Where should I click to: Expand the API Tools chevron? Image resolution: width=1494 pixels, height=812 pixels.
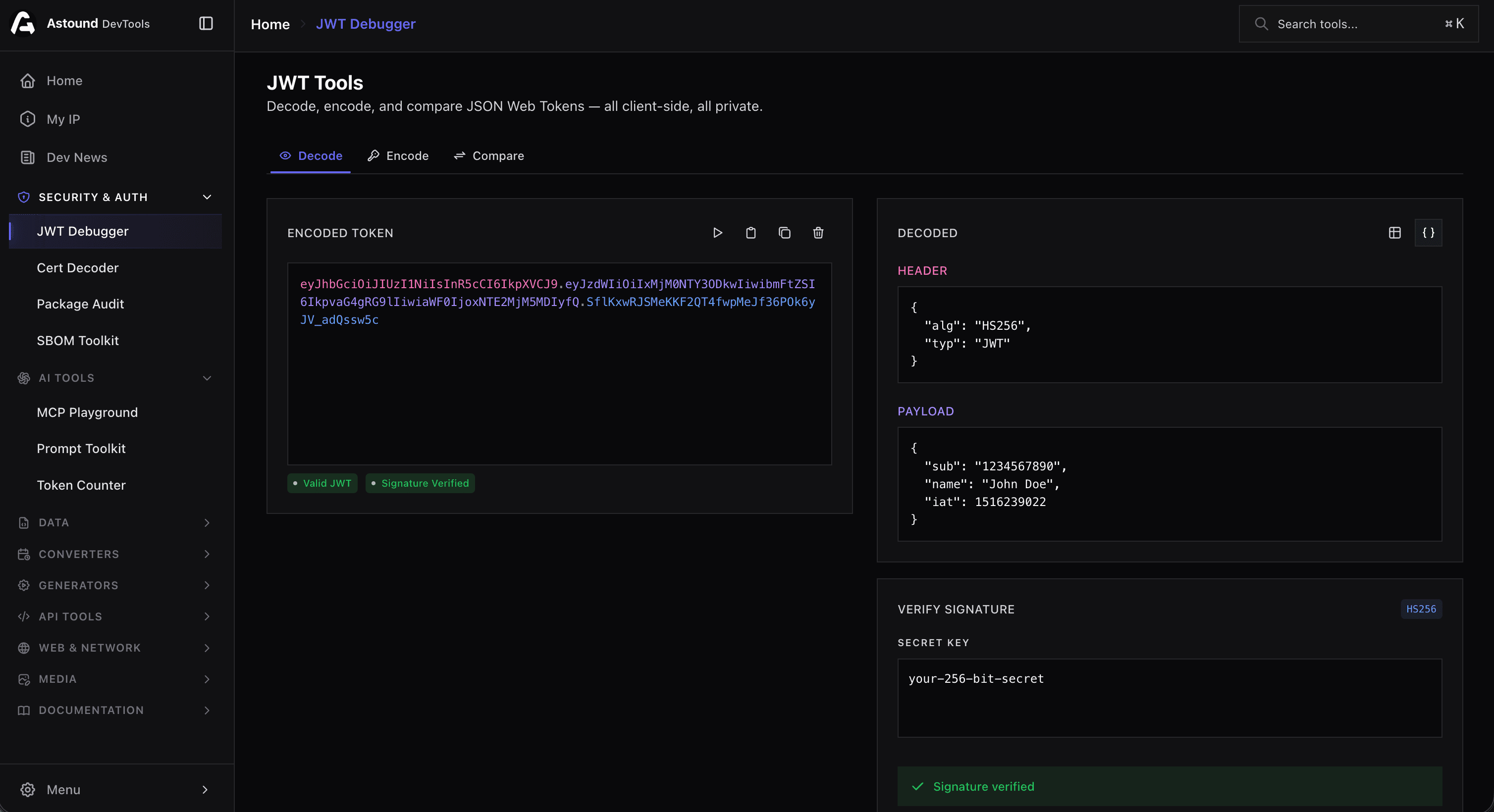coord(207,617)
